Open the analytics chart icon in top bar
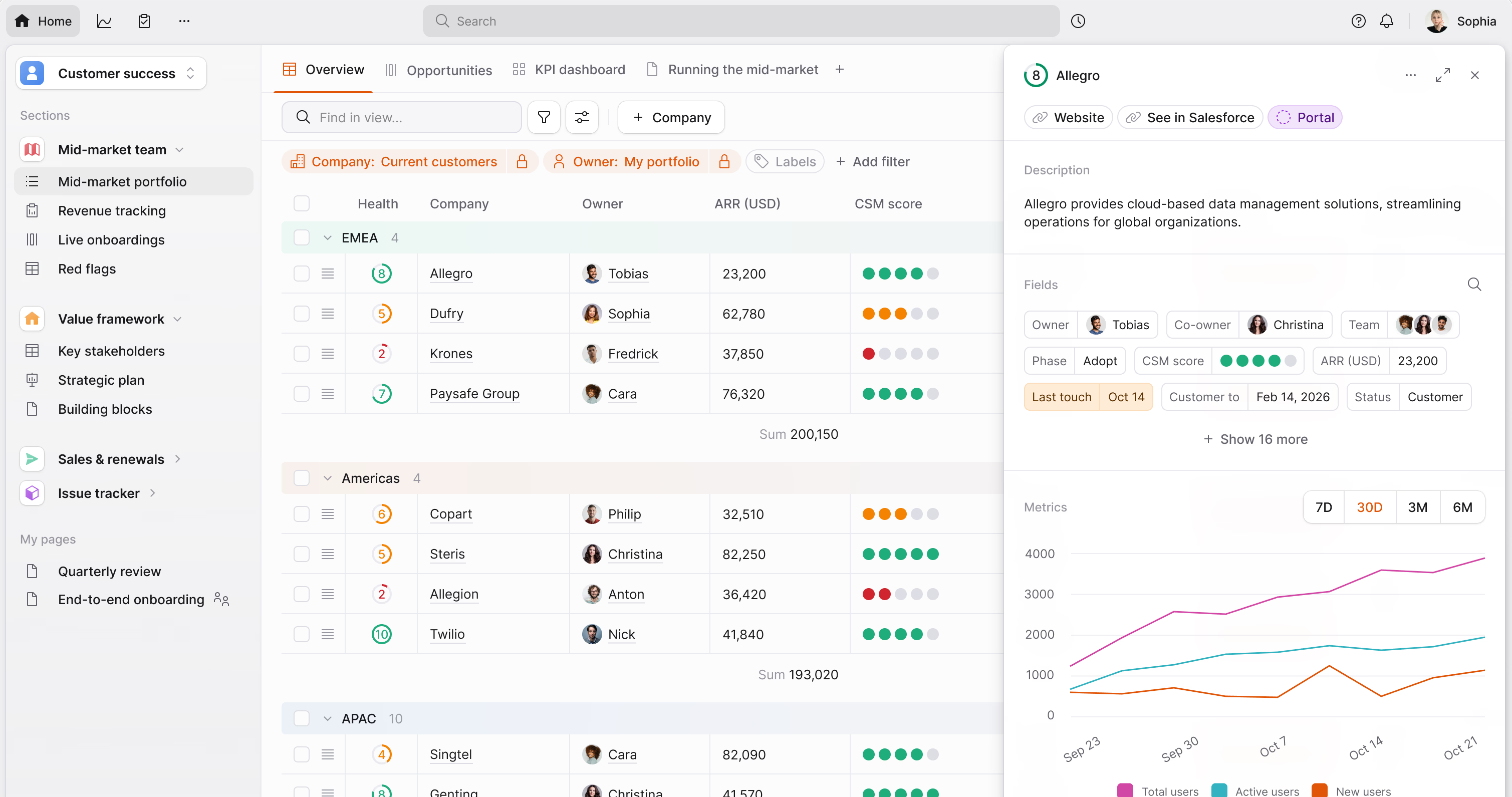 105,21
